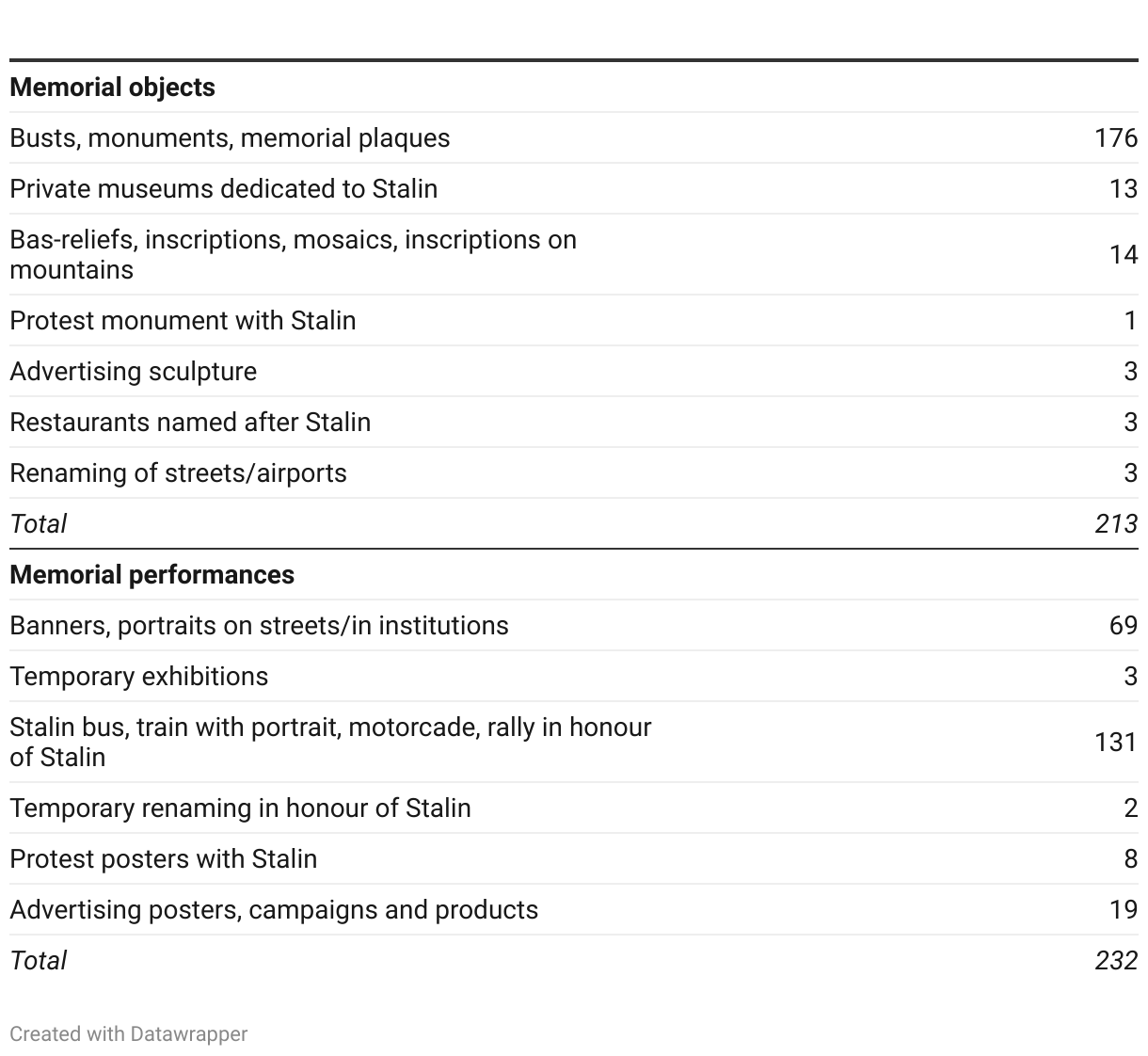Click "Renaming of streets/airports" row label
This screenshot has width=1148, height=1056.
point(178,473)
